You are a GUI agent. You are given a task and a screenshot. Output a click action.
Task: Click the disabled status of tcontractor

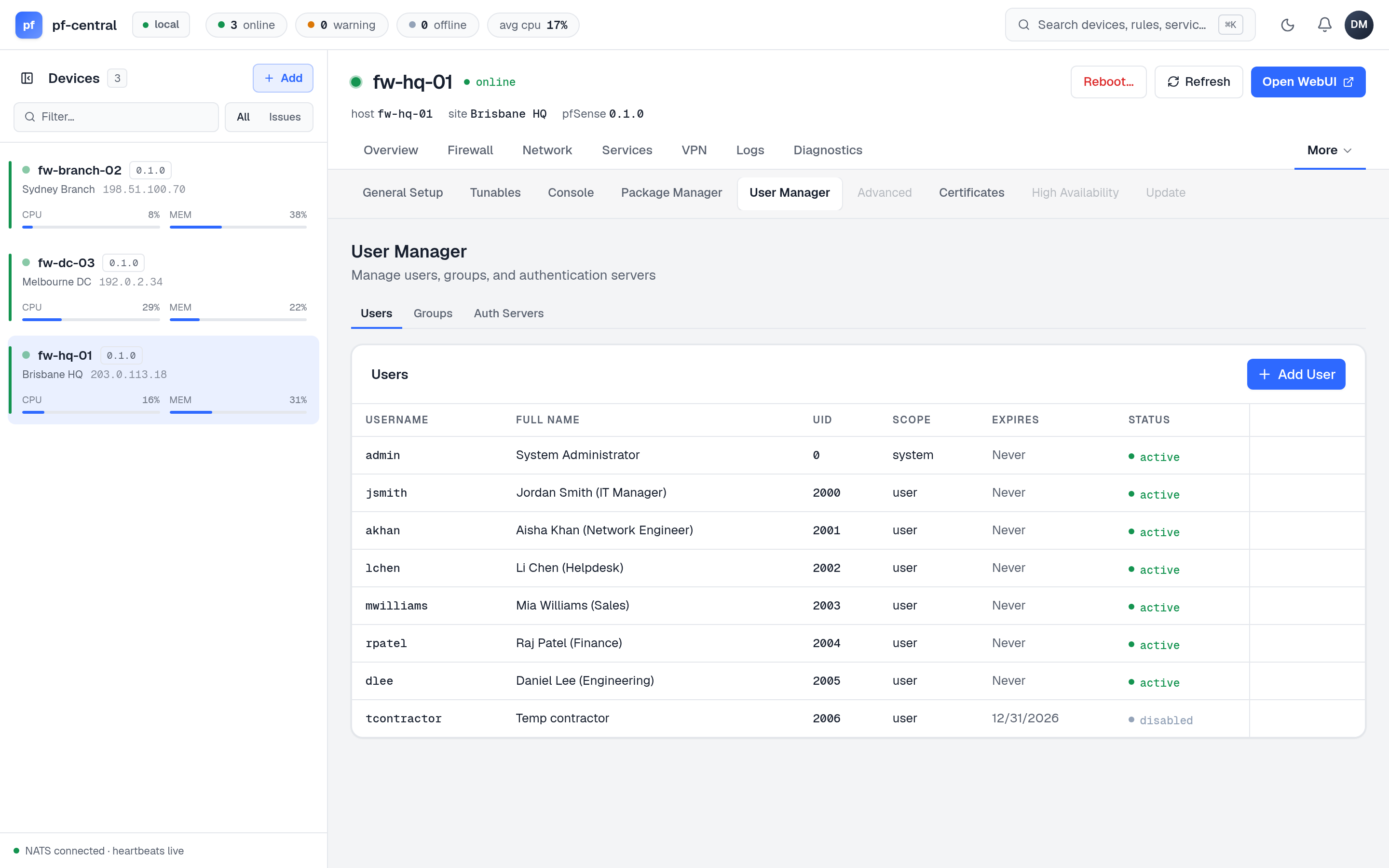(x=1160, y=720)
